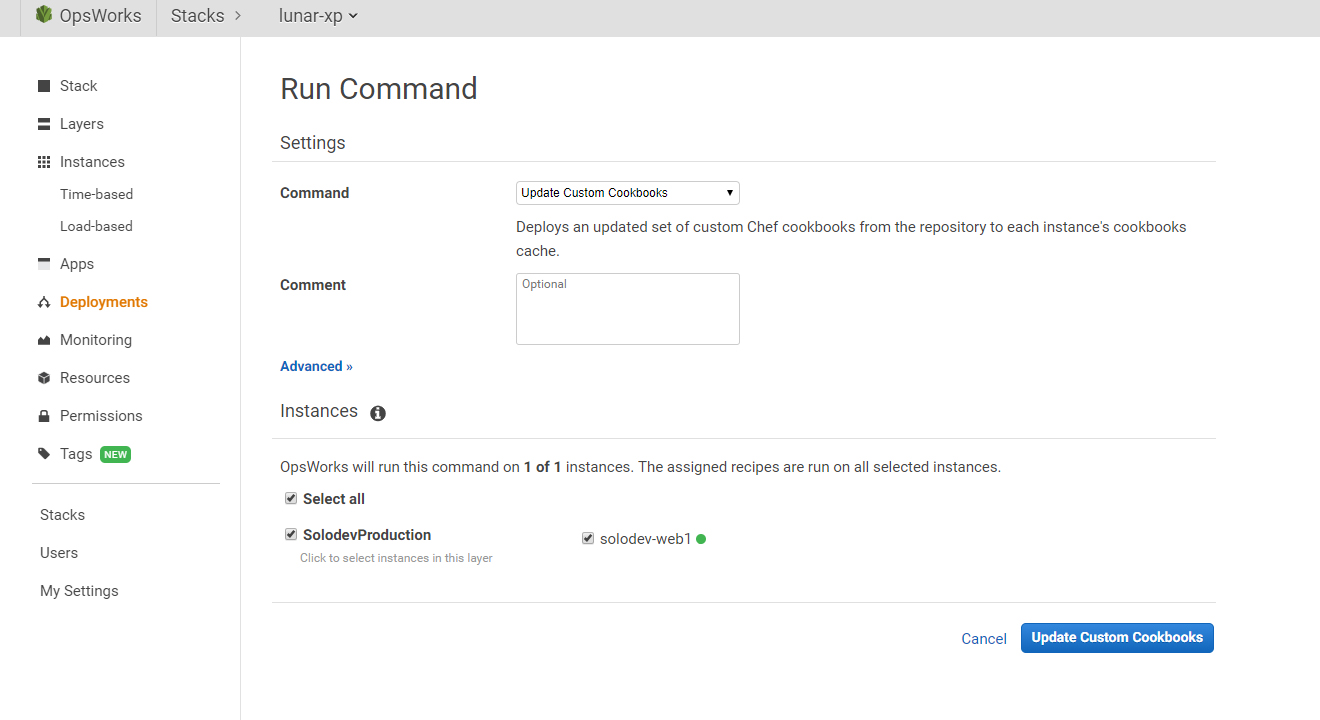Toggle the Select all checkbox
This screenshot has width=1320, height=720.
click(291, 498)
